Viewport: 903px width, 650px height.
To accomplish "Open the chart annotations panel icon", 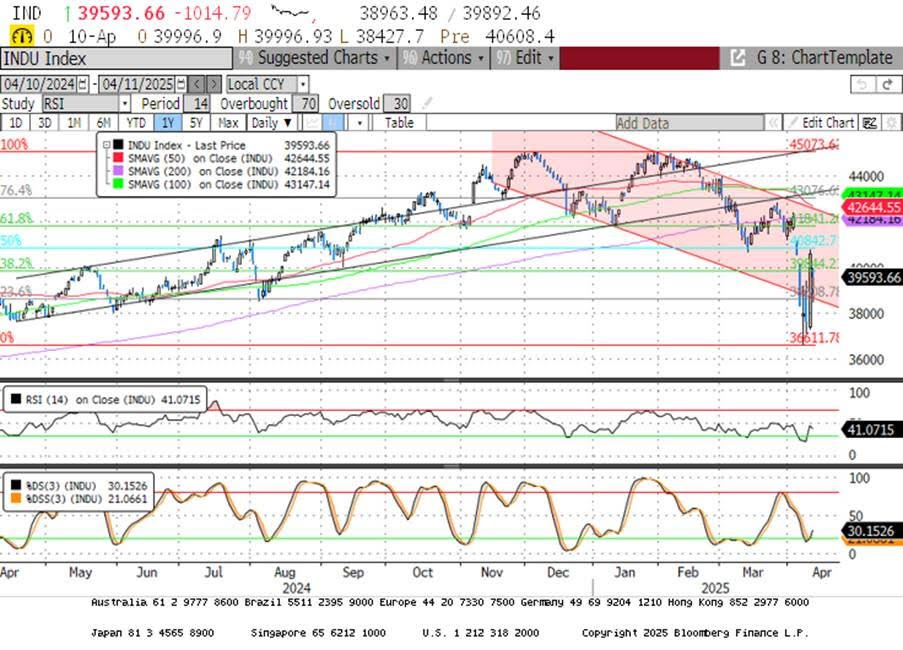I will click(x=870, y=123).
